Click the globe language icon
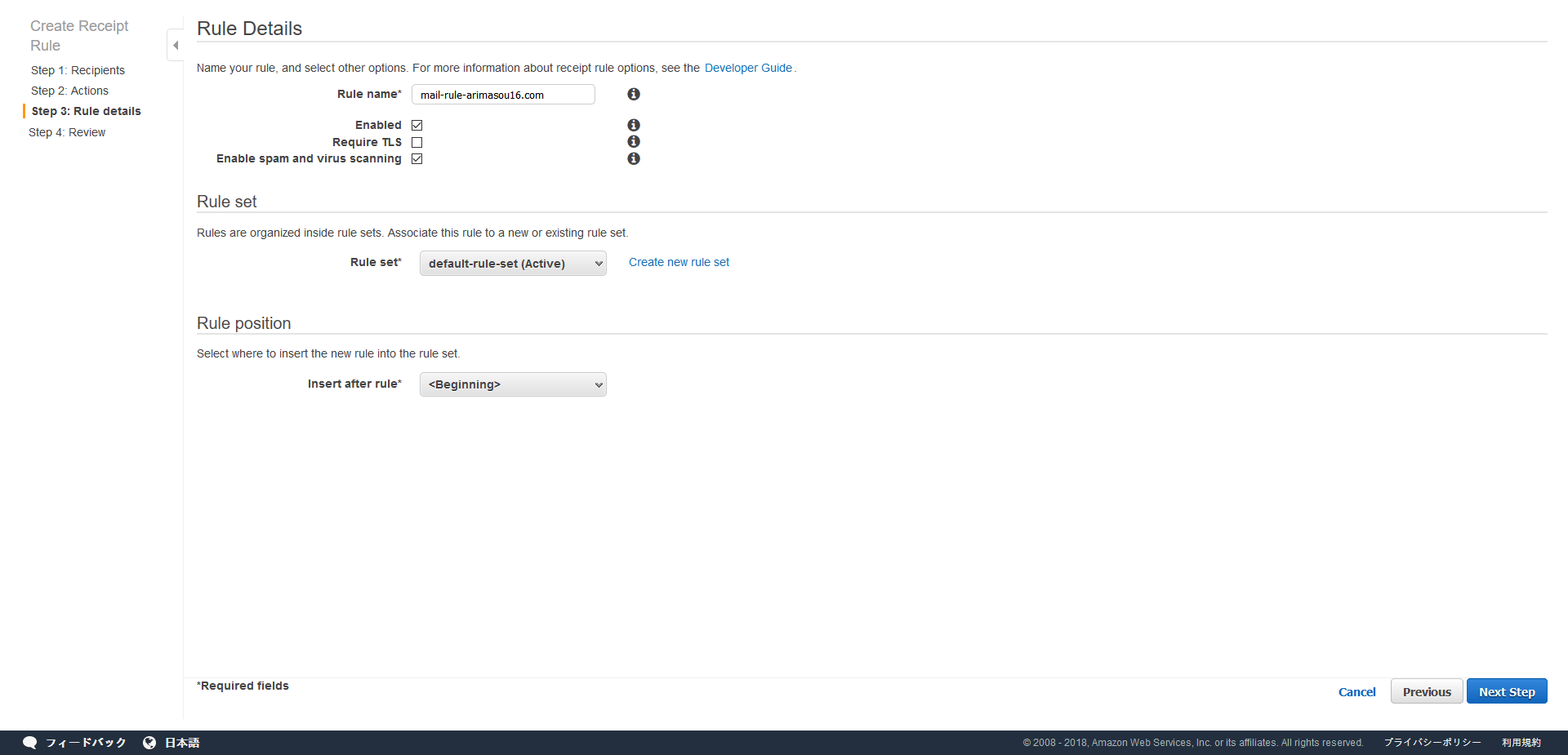1568x755 pixels. click(x=149, y=743)
